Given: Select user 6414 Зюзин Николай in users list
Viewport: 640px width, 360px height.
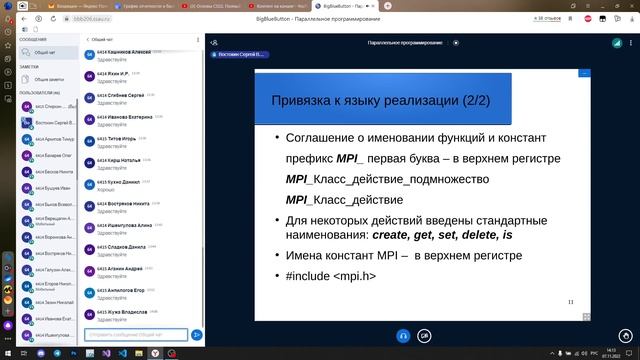Looking at the screenshot, I should 48,302.
